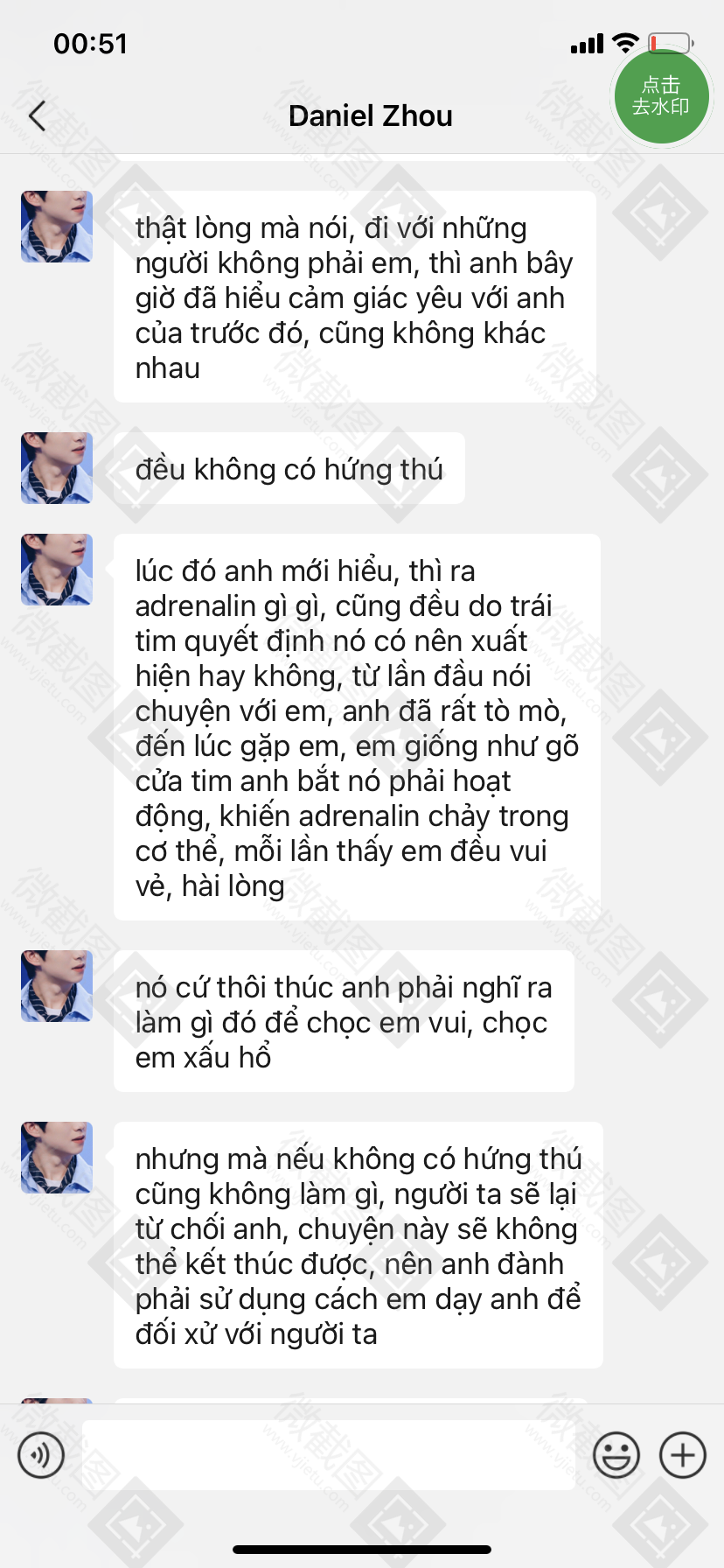This screenshot has height=1568, width=724.
Task: Tap the Wi-Fi status icon
Action: pos(625,43)
